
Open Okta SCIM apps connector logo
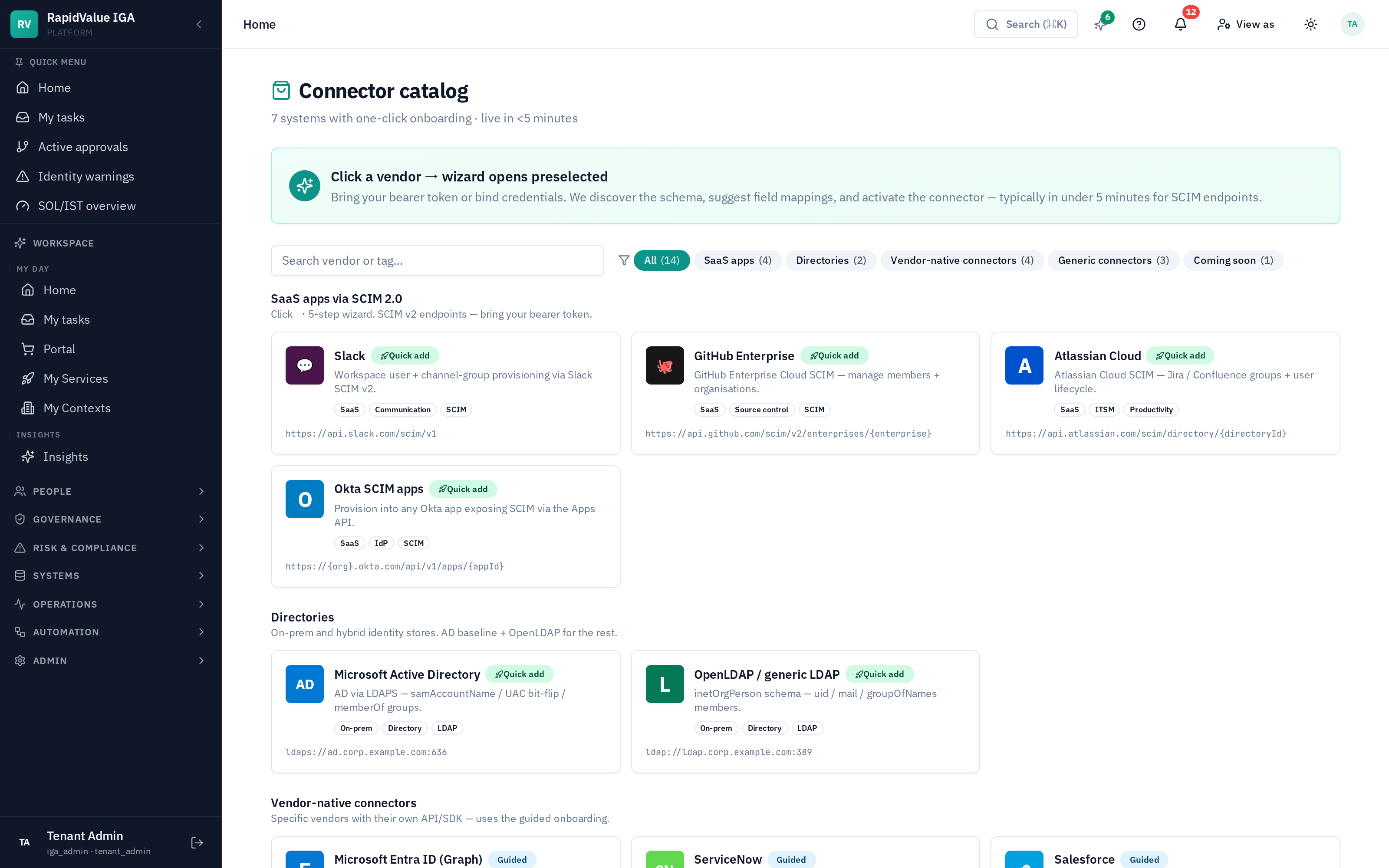click(x=305, y=499)
